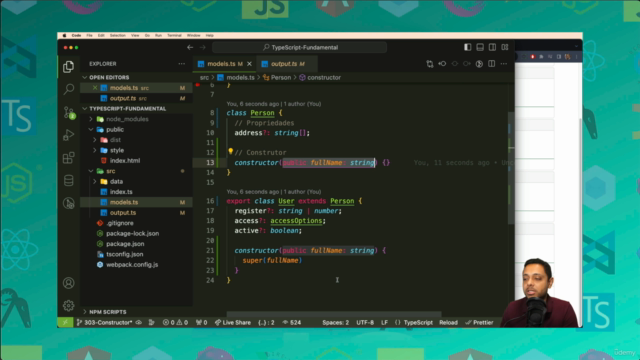The height and width of the screenshot is (360, 640).
Task: Close the models.ts tab
Action: [x=249, y=64]
